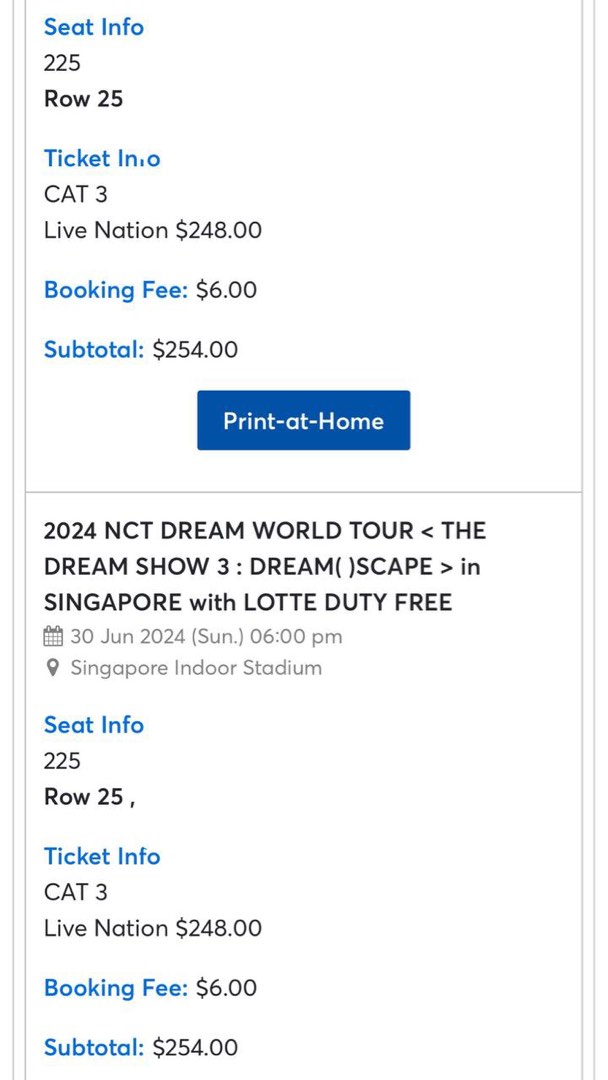This screenshot has height=1080, width=608.
Task: Select the Print-at-Home button
Action: coord(303,420)
